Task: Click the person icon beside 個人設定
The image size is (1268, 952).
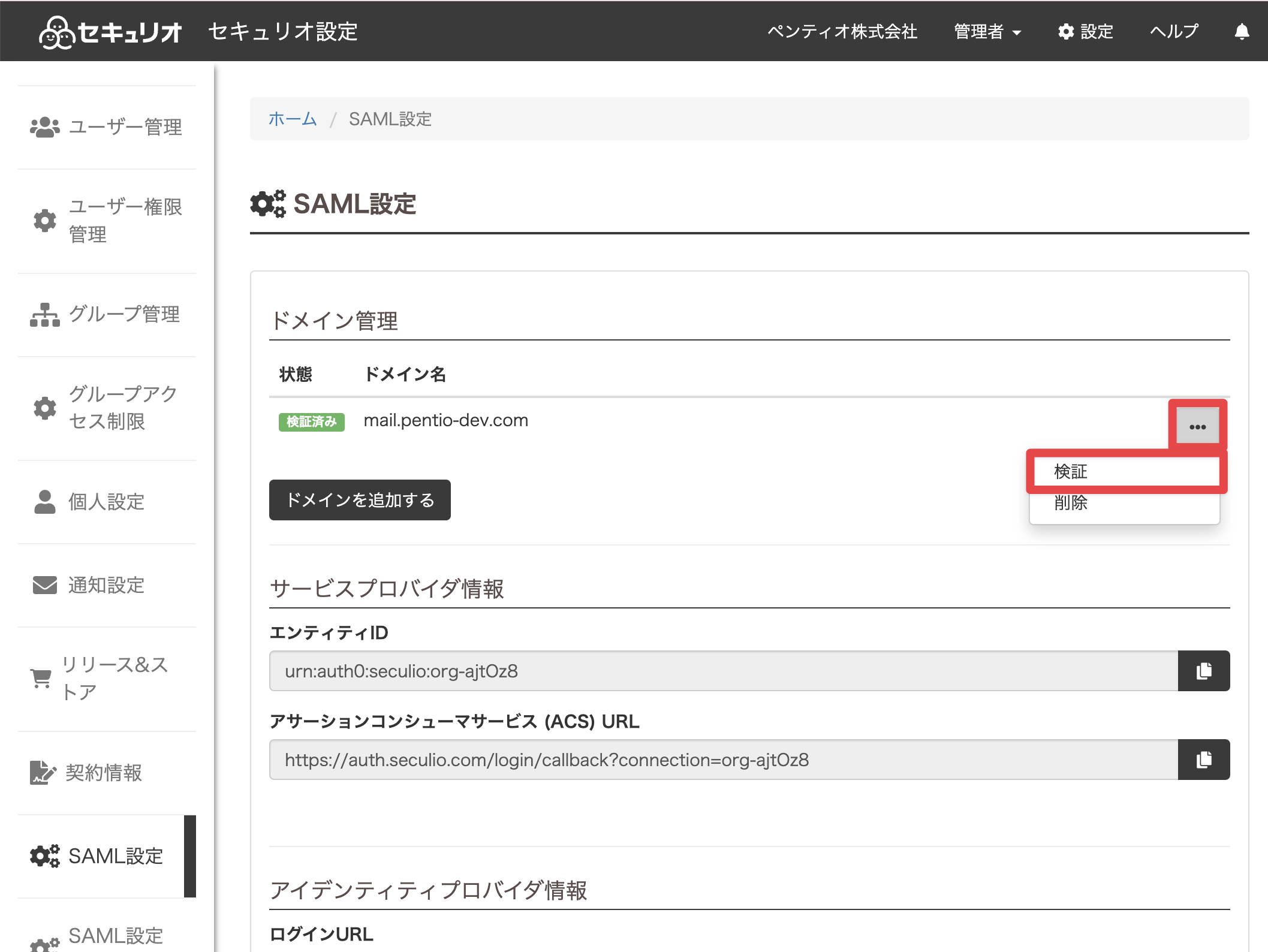Action: [x=45, y=502]
